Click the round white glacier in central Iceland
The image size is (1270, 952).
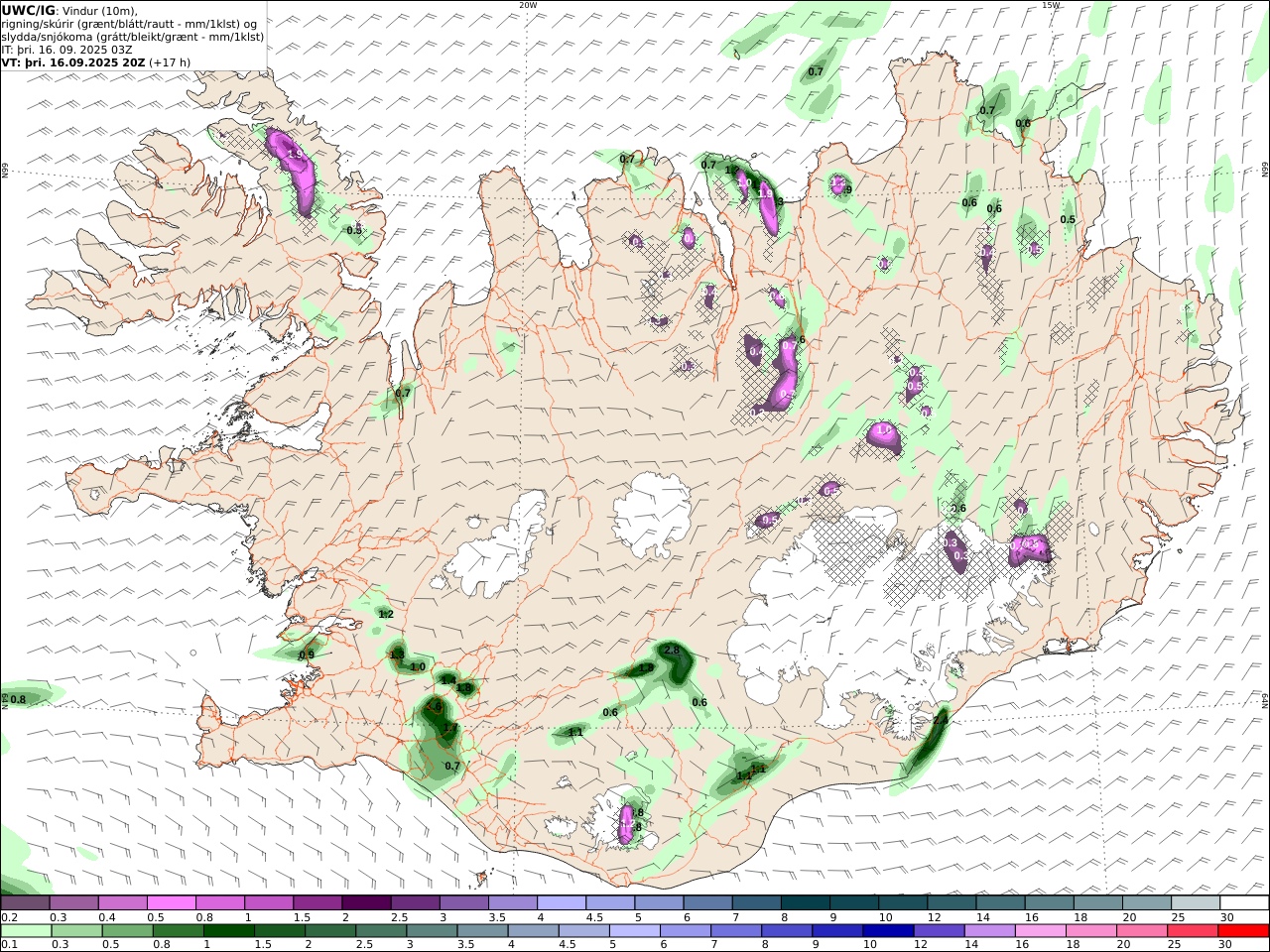pos(652,514)
